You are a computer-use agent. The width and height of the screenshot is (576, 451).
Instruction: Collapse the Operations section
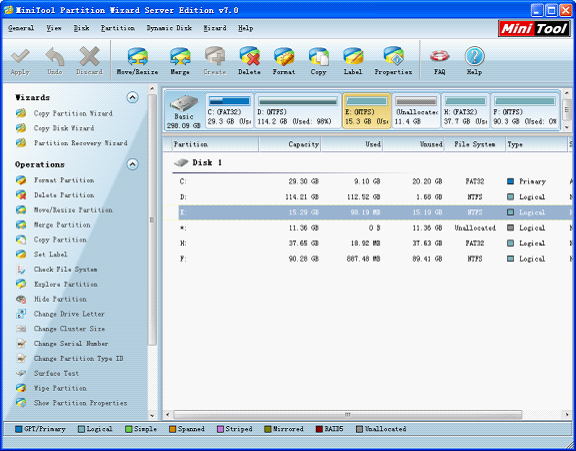132,164
